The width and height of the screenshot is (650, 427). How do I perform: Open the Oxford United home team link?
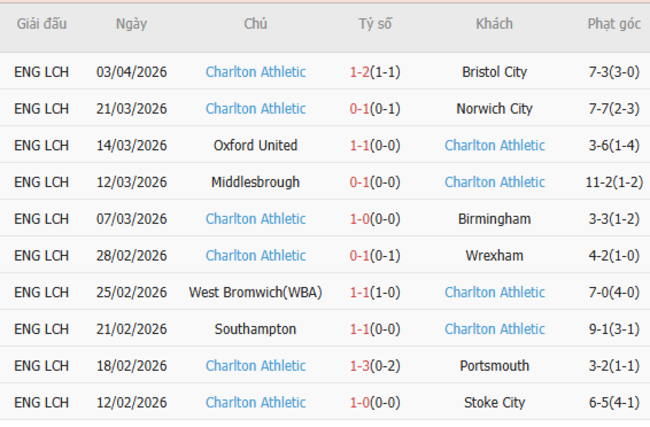255,145
